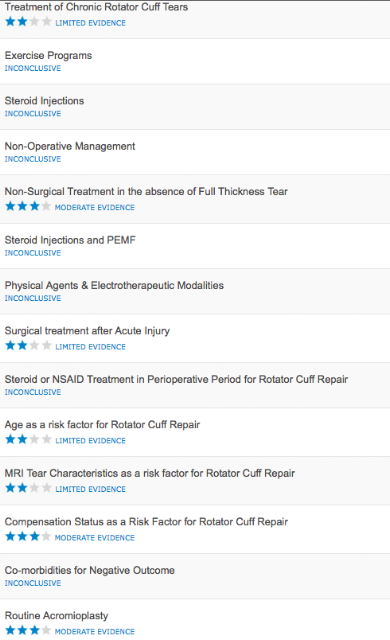Click the three-star rating under Non-Surgical Treatment

[28, 206]
